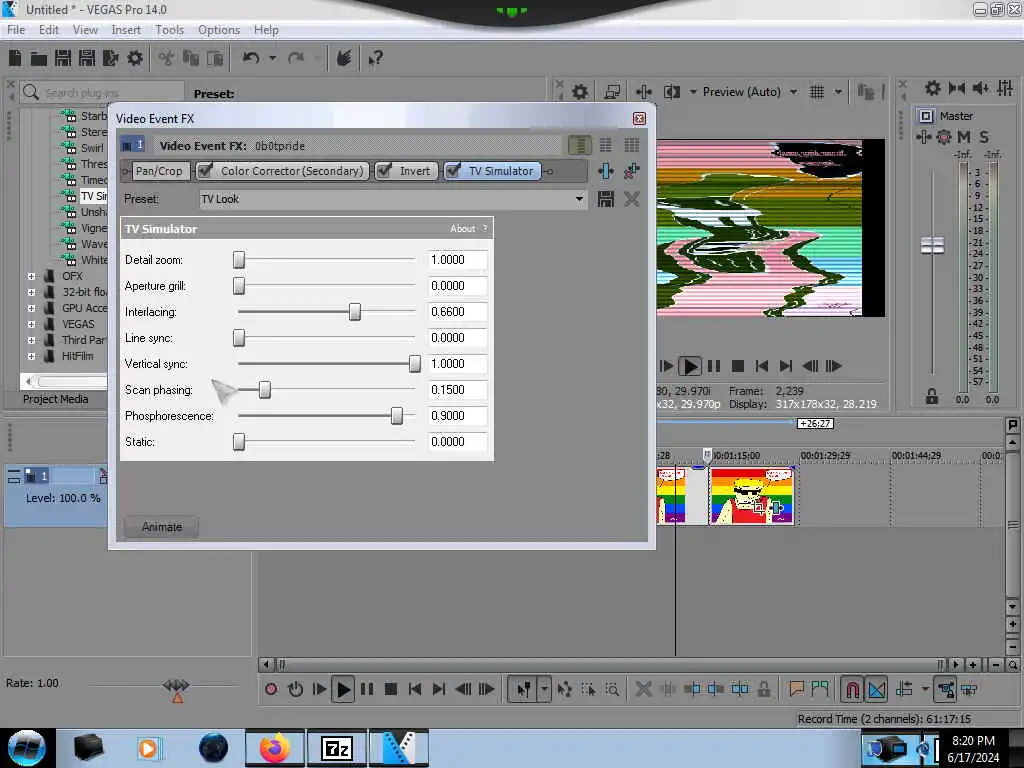Click the Remove Selected Plug-In icon

click(x=632, y=171)
